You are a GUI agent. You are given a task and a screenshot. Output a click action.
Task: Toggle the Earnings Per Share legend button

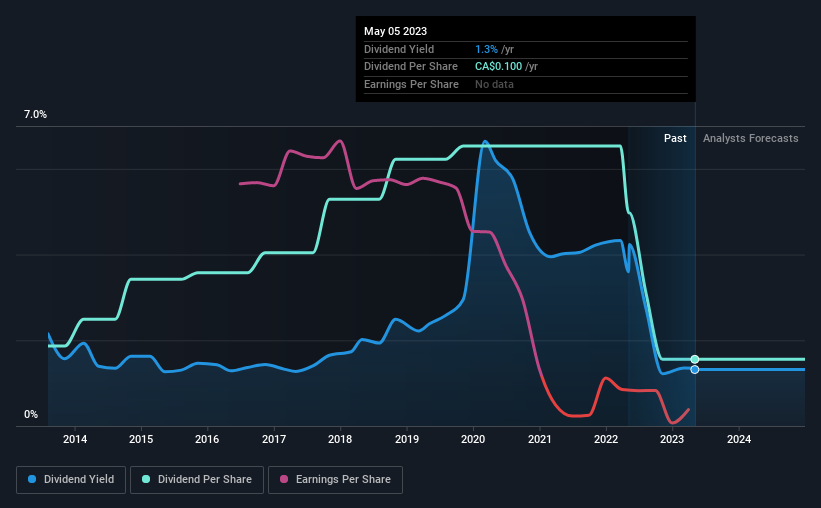coord(335,480)
